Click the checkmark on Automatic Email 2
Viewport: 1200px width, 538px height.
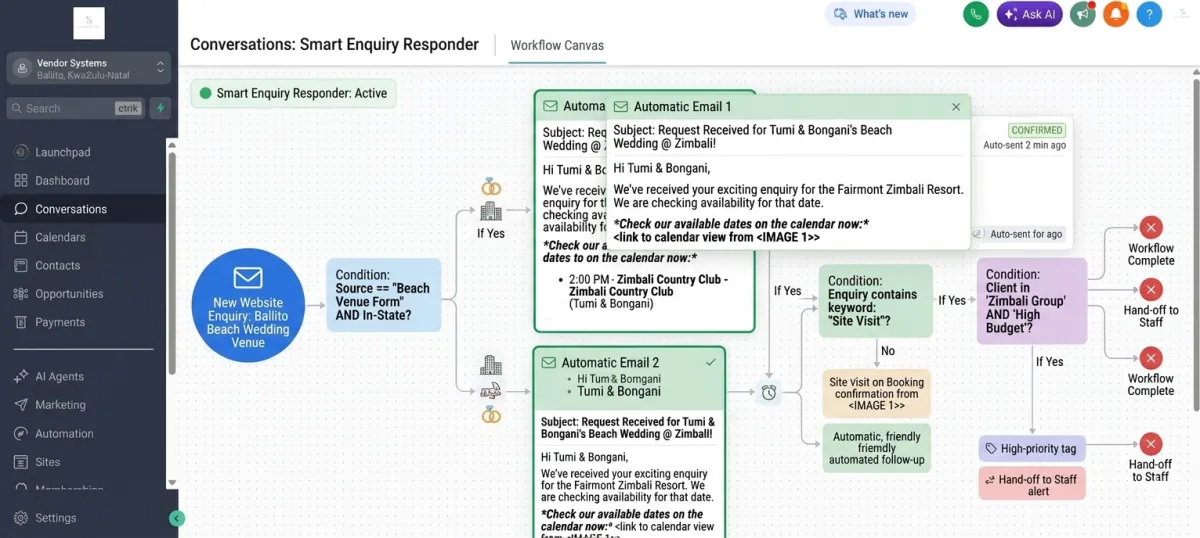pyautogui.click(x=711, y=362)
